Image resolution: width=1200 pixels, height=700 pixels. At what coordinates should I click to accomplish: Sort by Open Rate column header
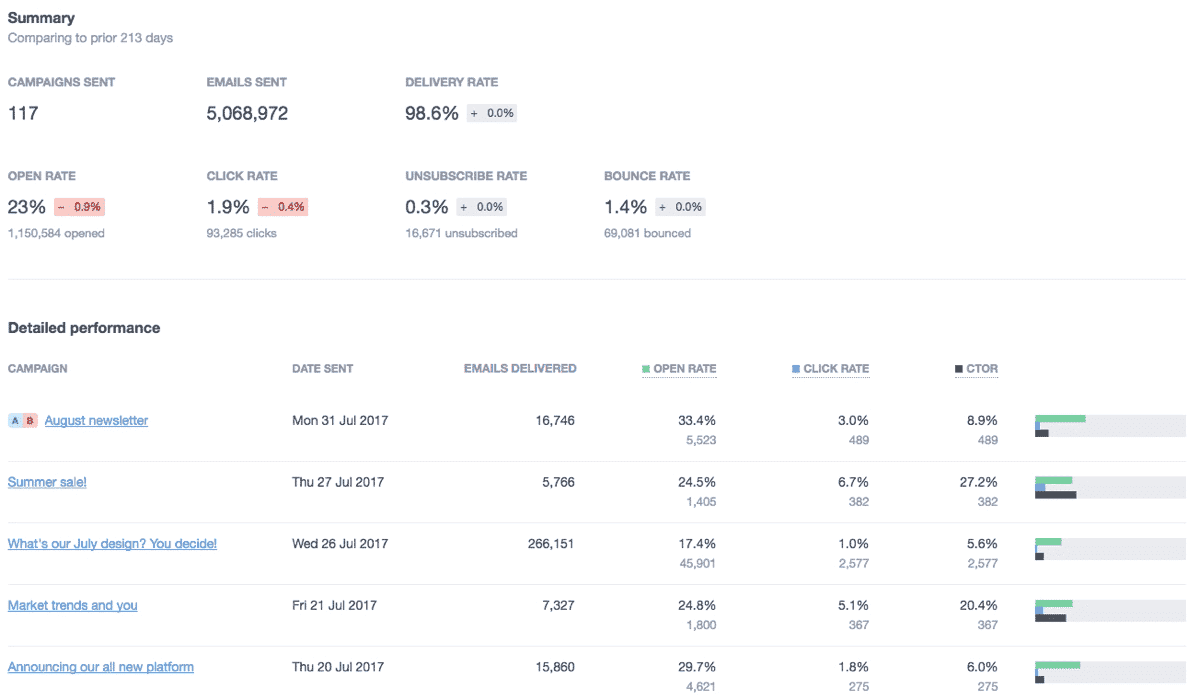(684, 369)
